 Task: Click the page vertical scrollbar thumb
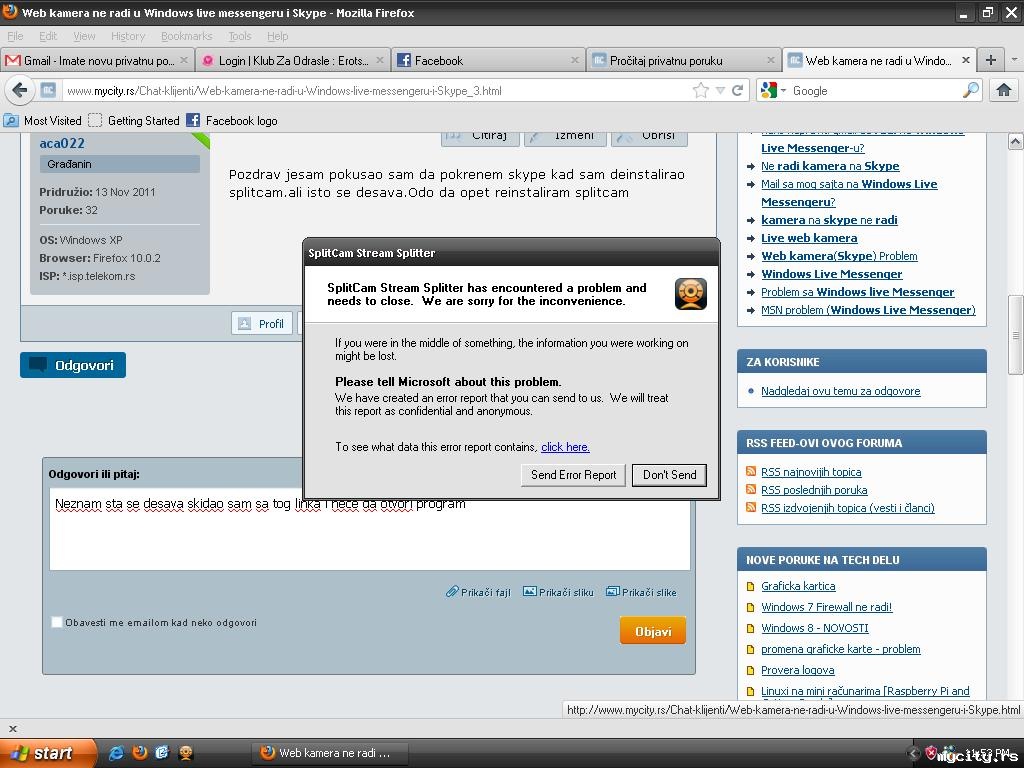(x=1015, y=334)
